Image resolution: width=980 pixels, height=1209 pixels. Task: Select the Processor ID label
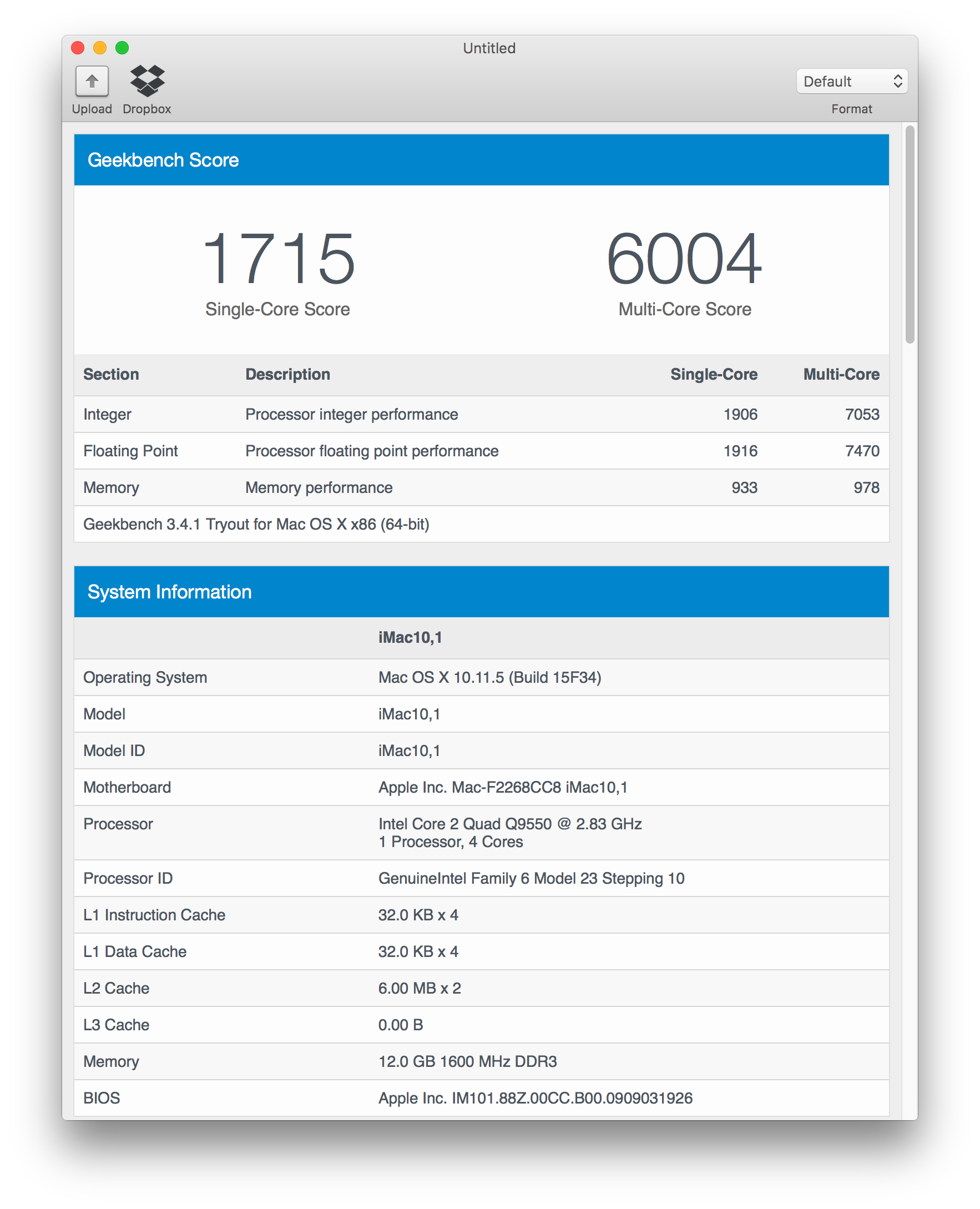click(x=128, y=878)
